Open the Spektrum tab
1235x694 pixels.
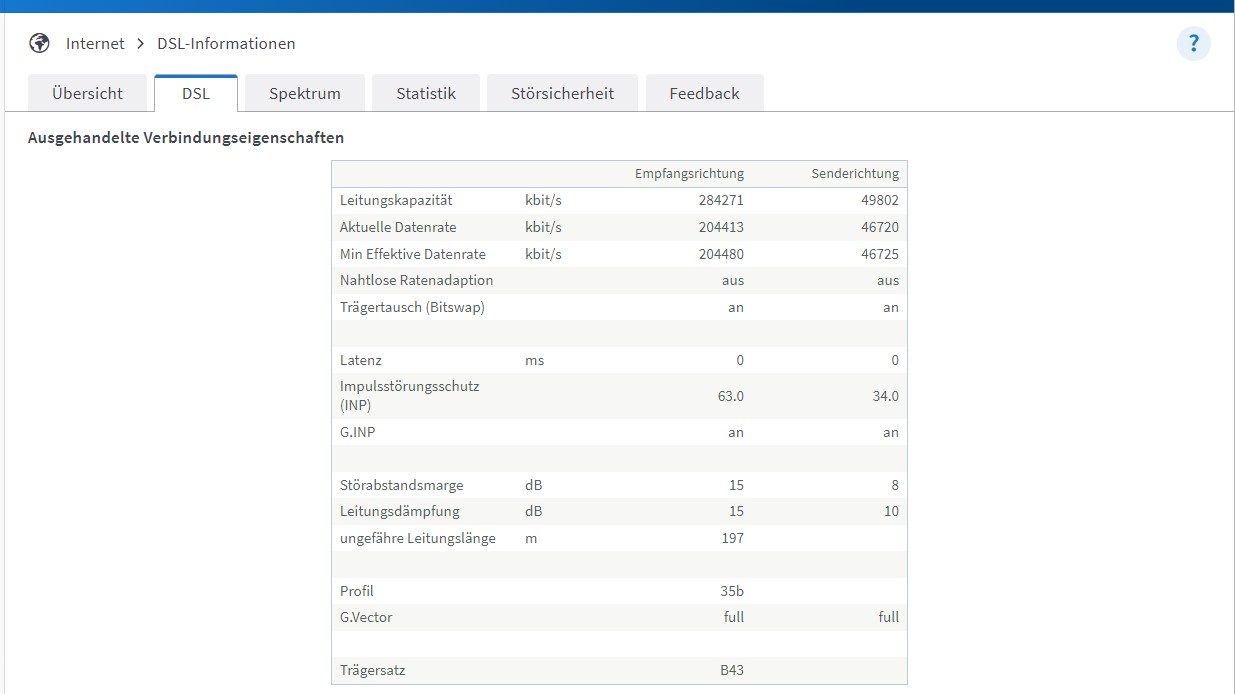(305, 93)
